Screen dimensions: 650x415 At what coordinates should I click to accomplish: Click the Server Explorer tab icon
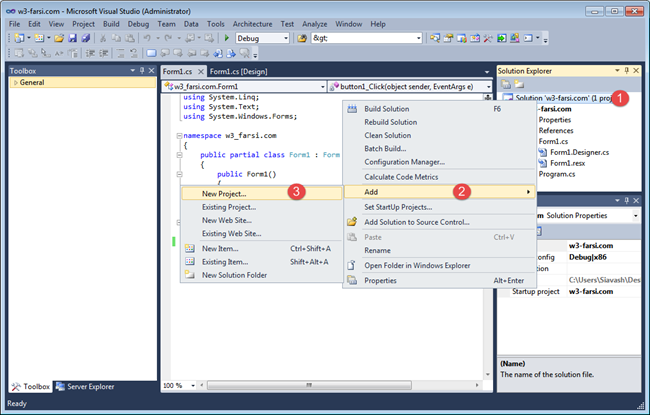click(x=61, y=386)
